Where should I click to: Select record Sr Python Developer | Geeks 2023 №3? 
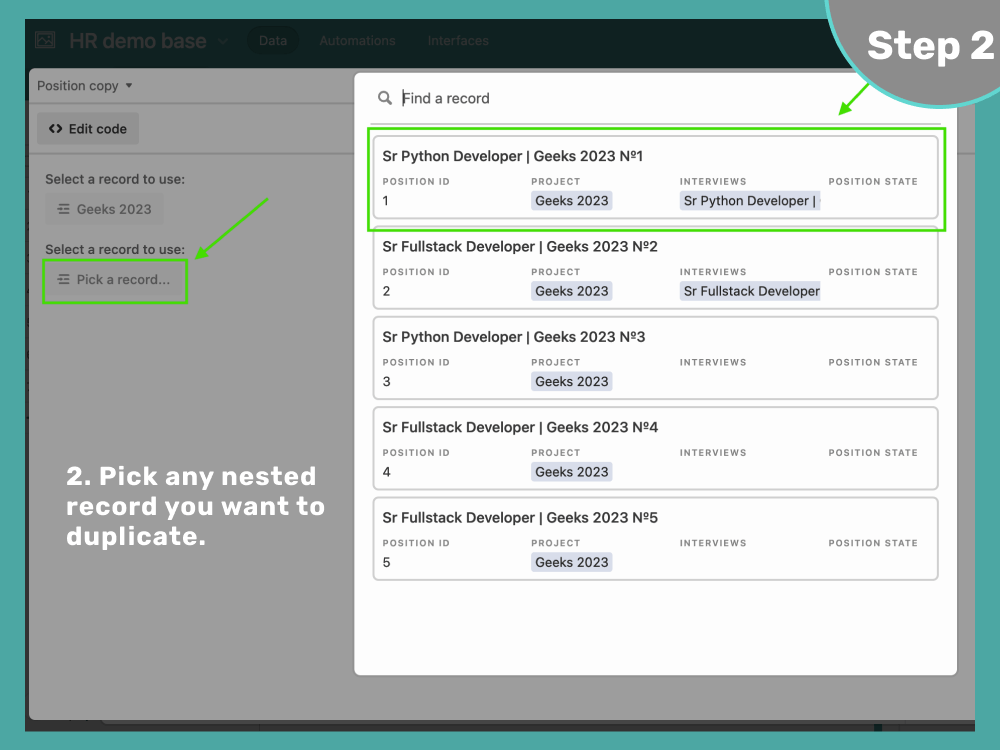[656, 358]
